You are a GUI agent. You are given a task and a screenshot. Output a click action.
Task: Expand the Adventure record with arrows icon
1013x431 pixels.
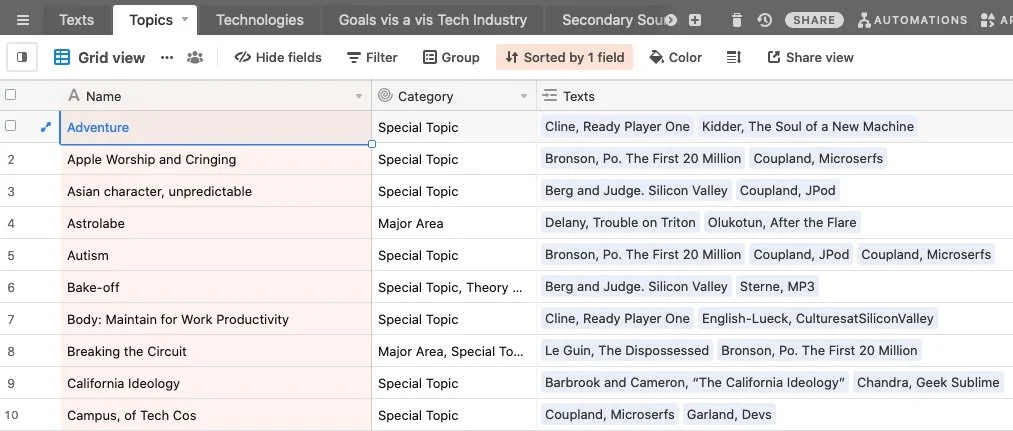pyautogui.click(x=45, y=127)
